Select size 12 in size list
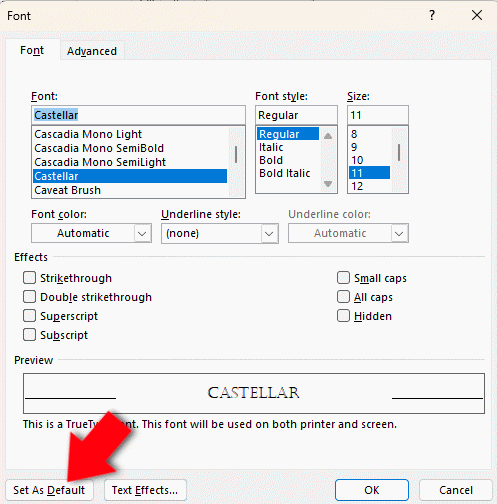 click(369, 186)
